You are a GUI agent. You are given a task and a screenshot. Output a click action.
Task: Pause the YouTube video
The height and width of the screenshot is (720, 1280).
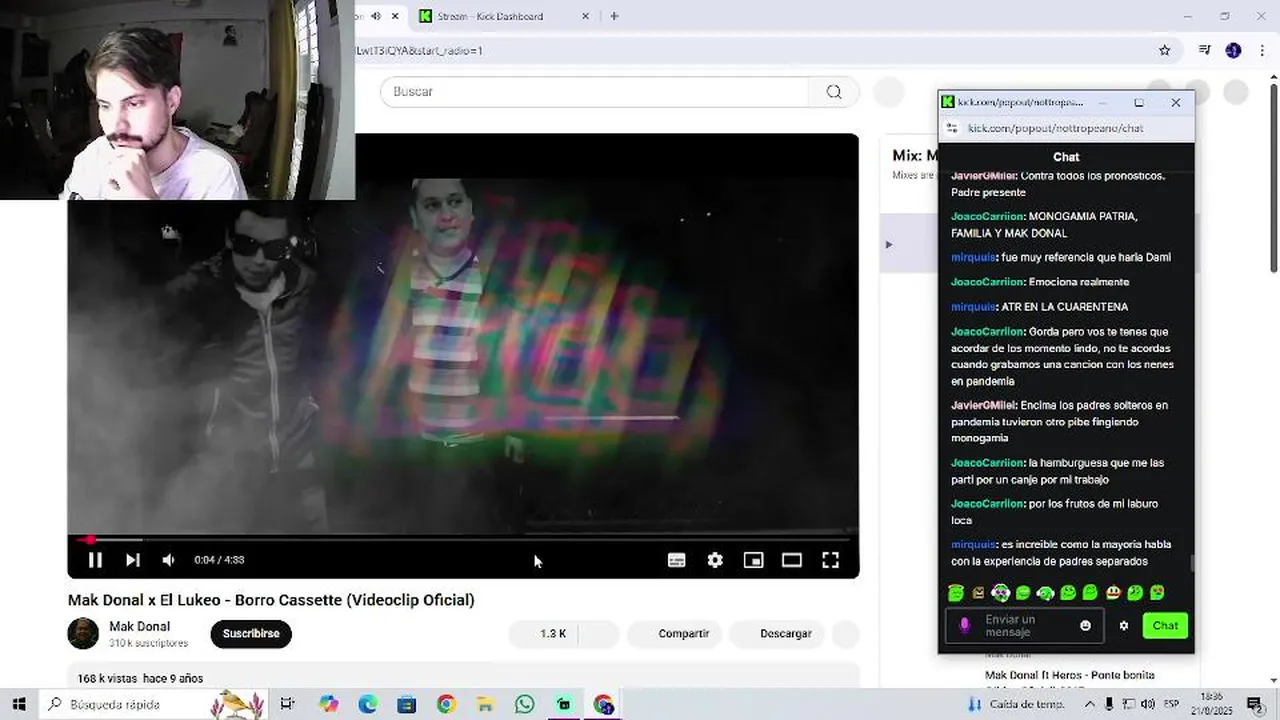[x=95, y=560]
